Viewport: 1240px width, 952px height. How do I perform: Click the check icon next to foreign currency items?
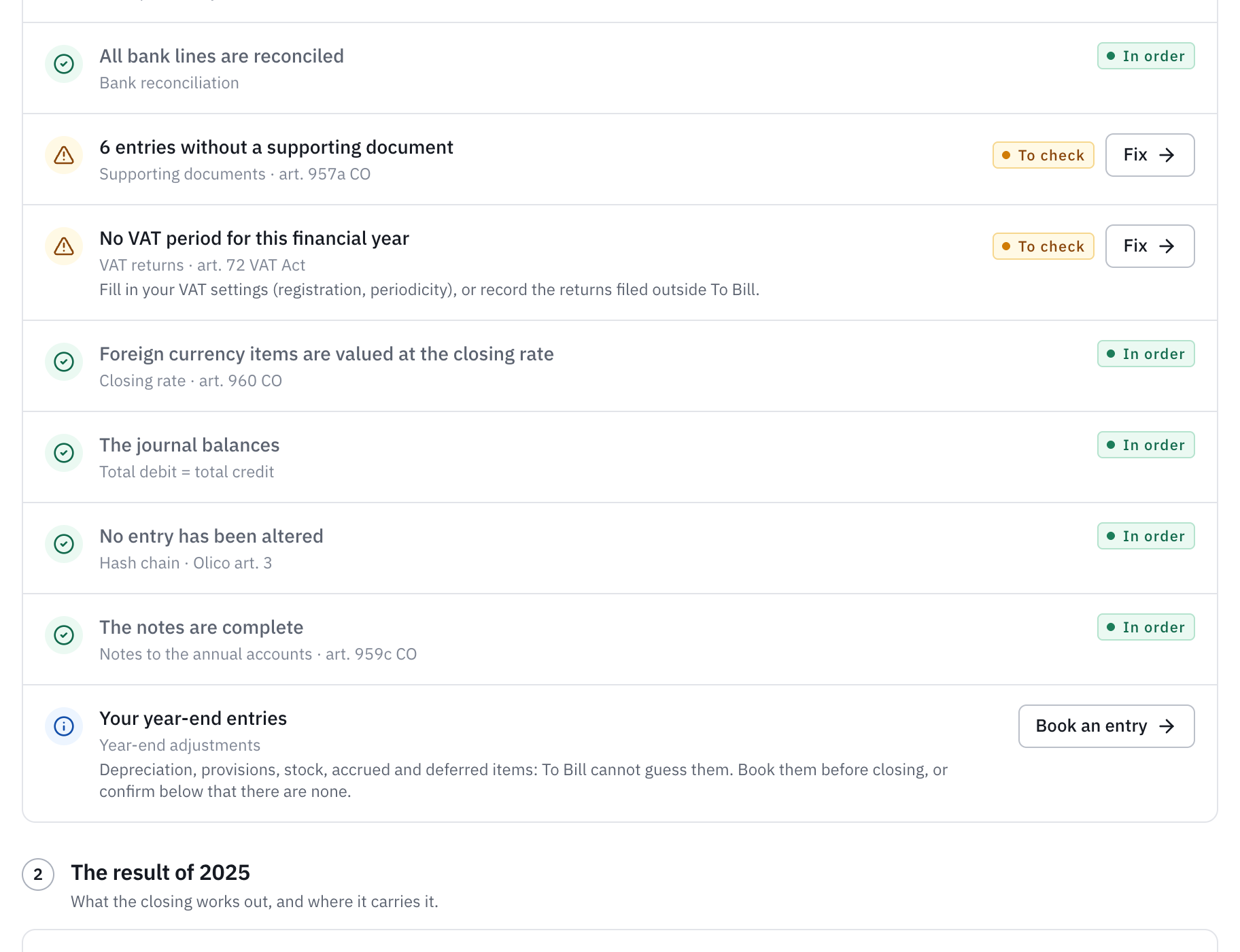[x=64, y=362]
